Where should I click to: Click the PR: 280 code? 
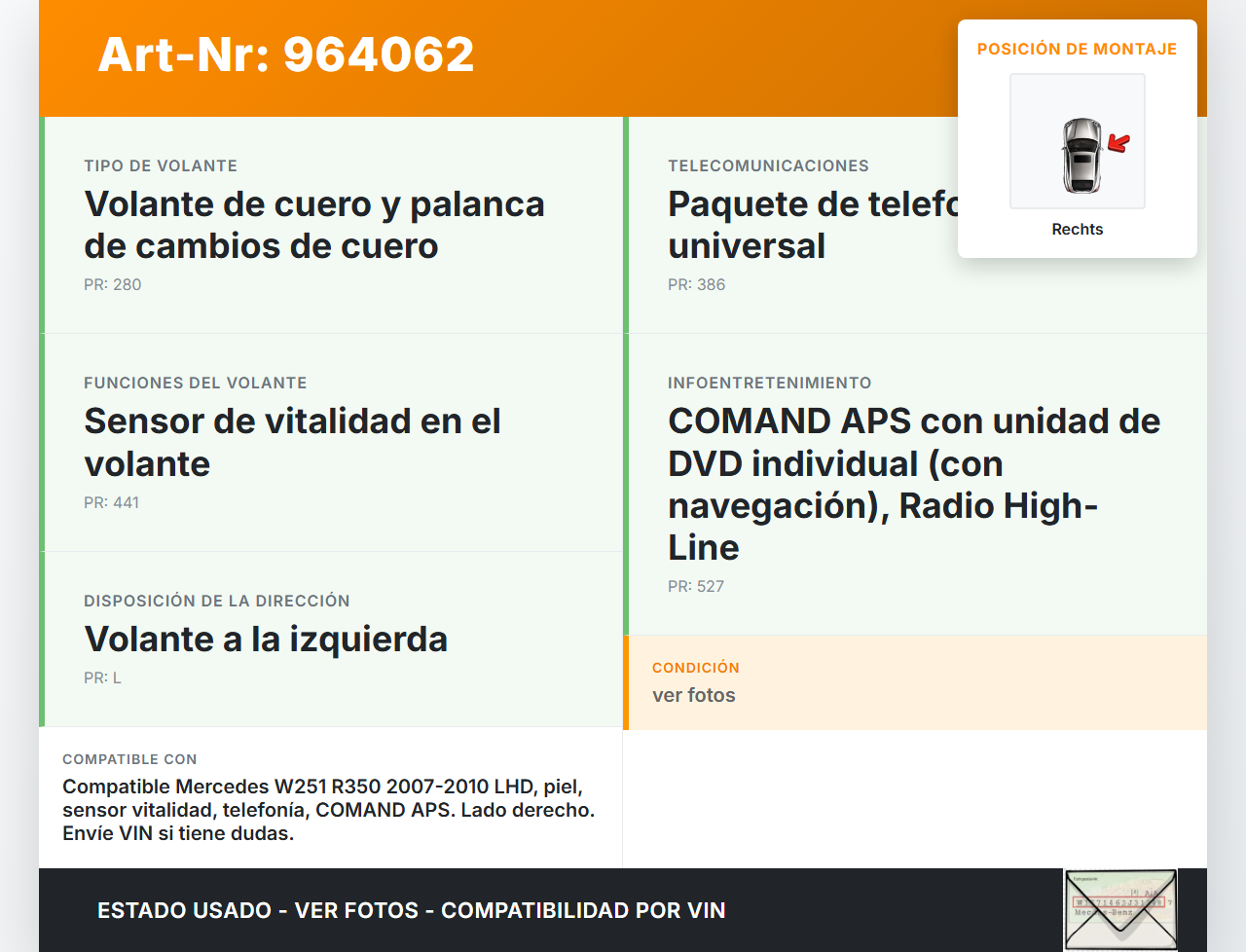coord(113,284)
